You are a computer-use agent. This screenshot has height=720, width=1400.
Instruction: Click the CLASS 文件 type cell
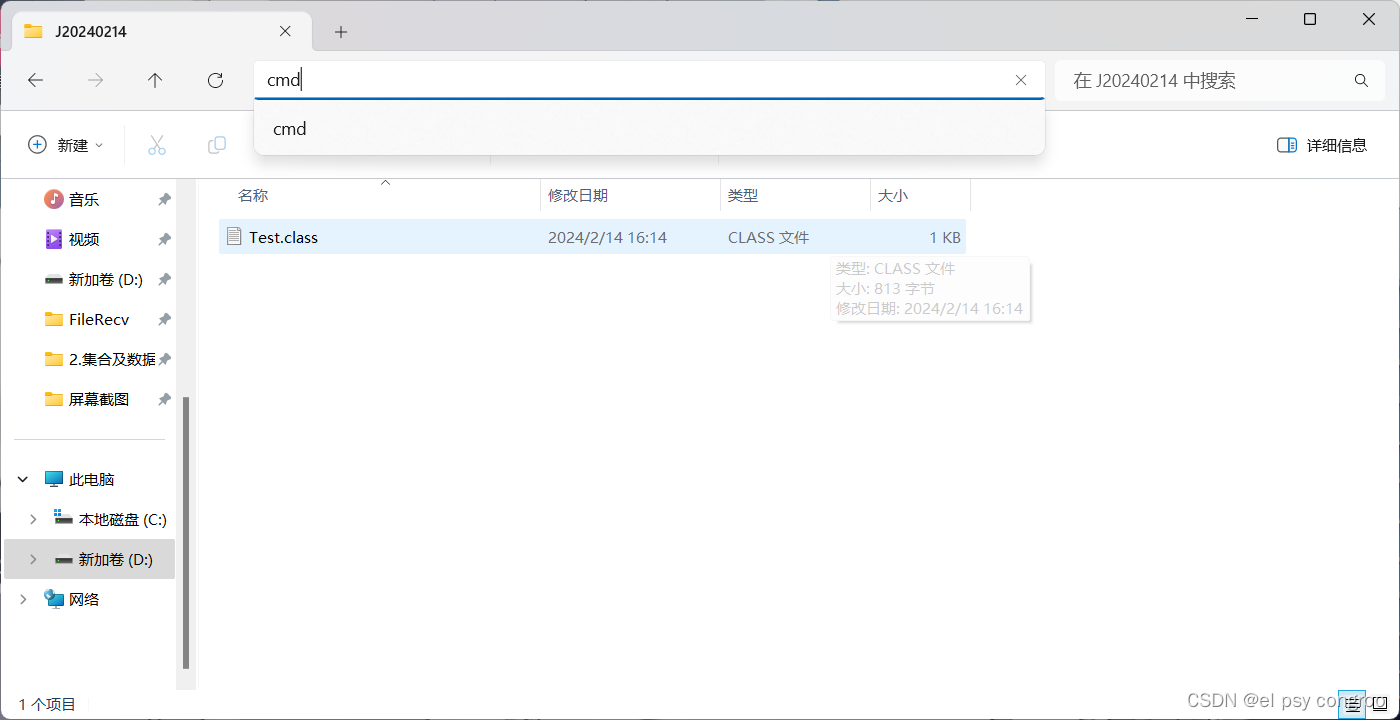(x=769, y=237)
